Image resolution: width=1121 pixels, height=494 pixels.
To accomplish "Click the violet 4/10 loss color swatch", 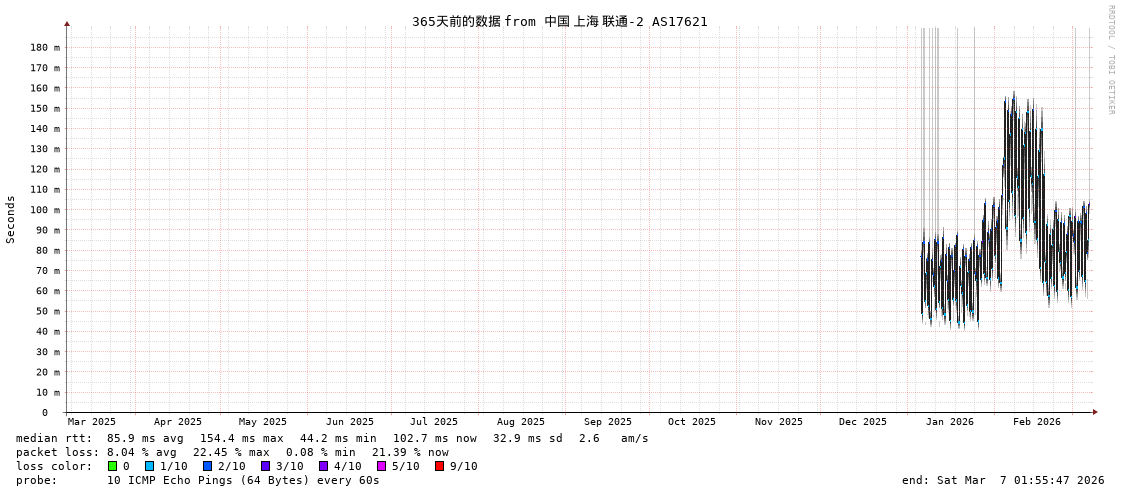I will [x=323, y=466].
